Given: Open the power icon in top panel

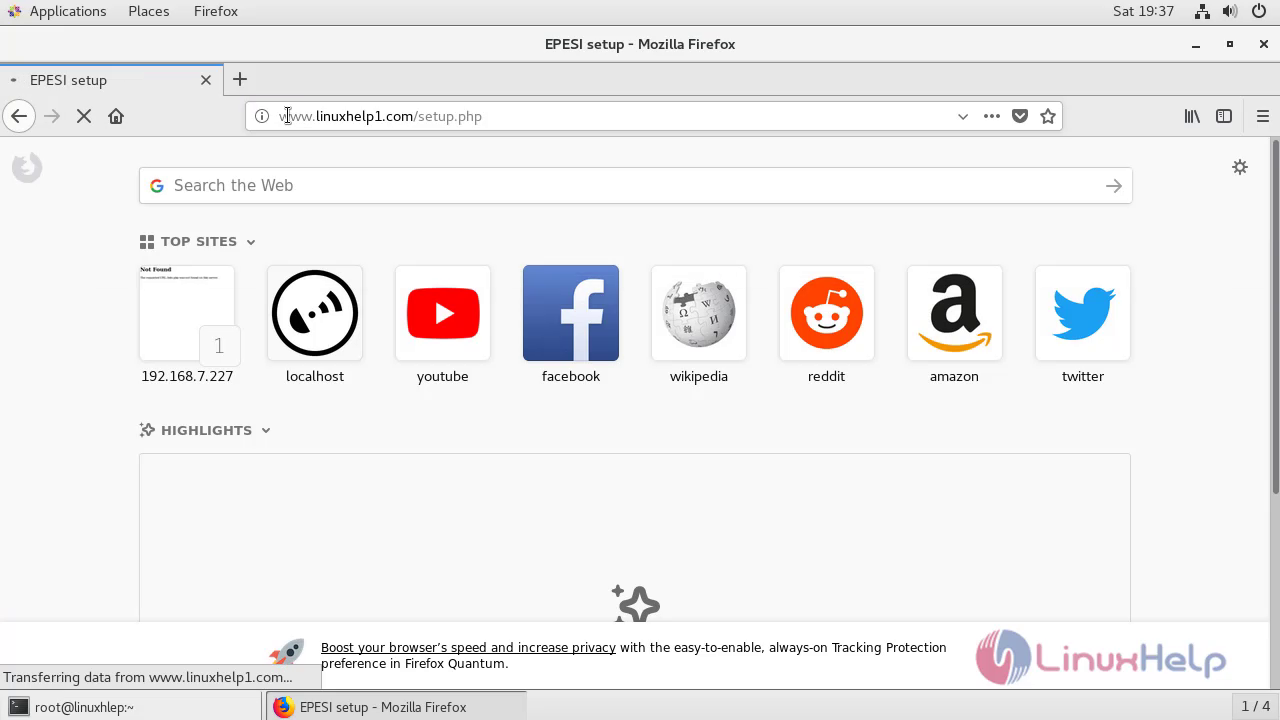Looking at the screenshot, I should [x=1258, y=11].
